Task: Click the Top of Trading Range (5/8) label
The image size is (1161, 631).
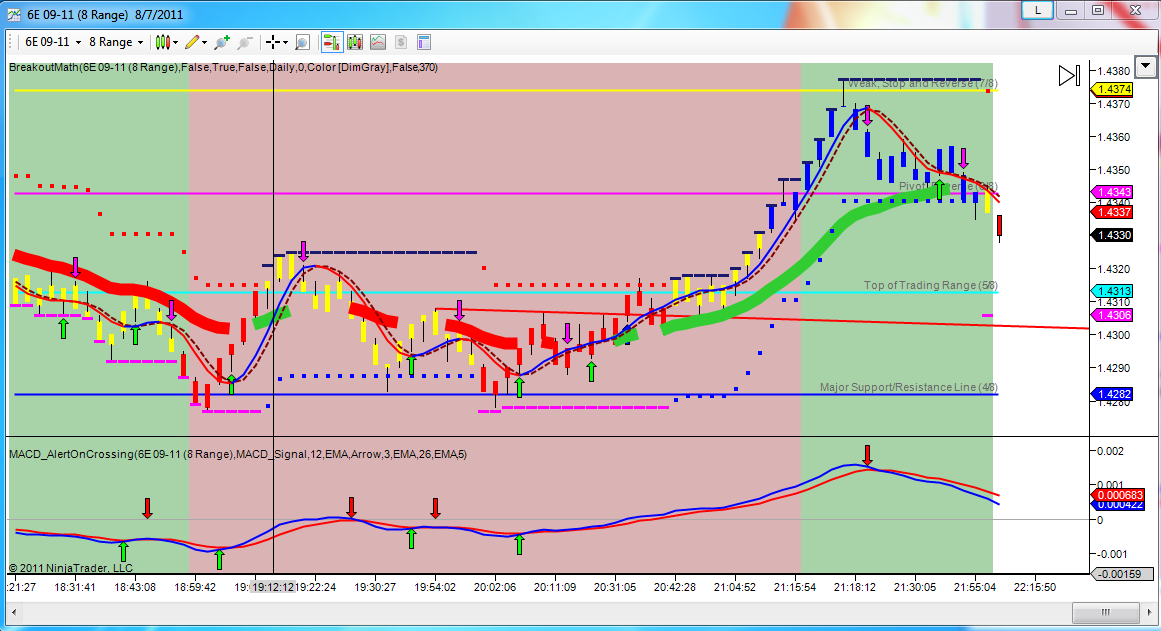Action: [930, 285]
